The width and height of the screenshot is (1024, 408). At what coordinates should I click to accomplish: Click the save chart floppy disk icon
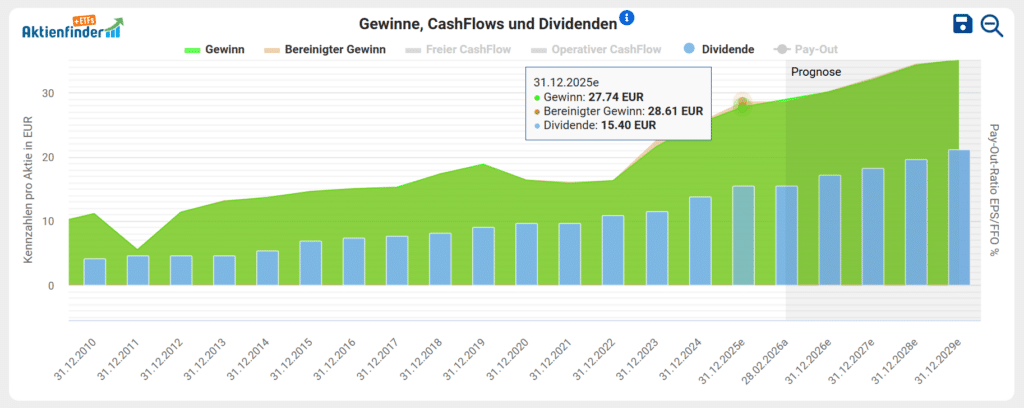tap(962, 25)
